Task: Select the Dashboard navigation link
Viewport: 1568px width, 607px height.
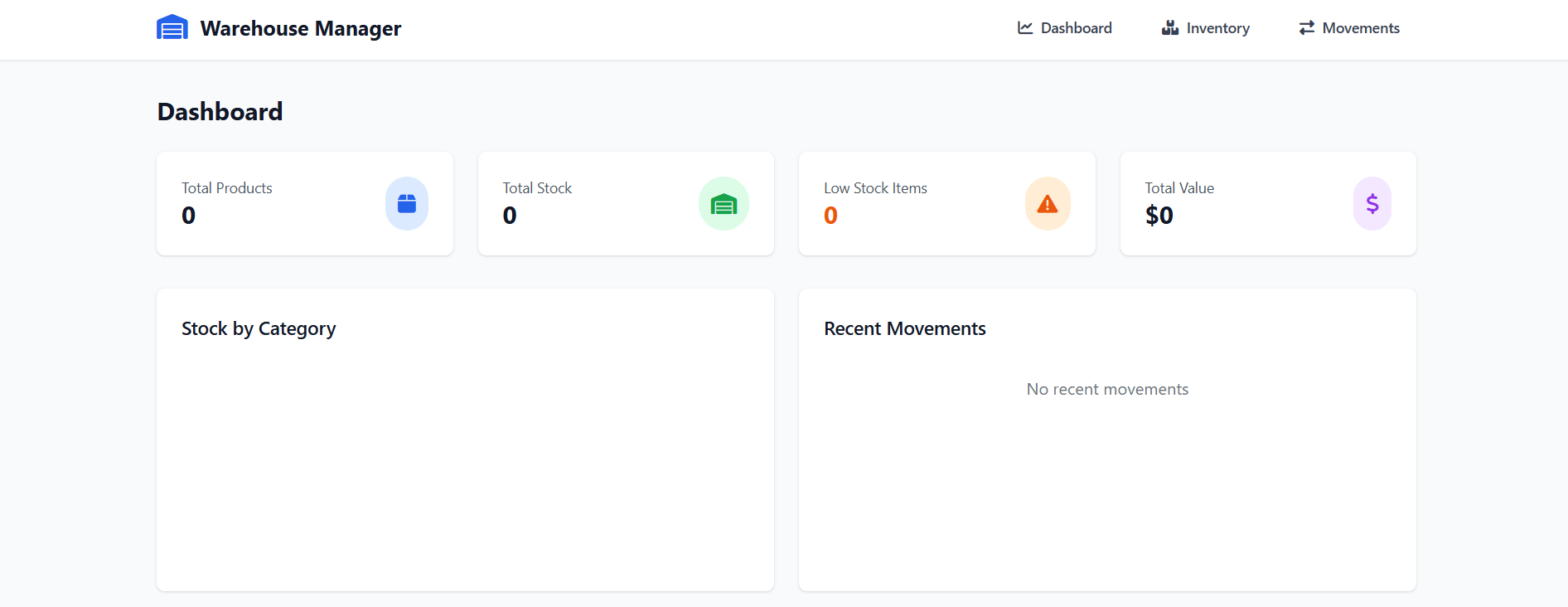Action: pos(1076,28)
